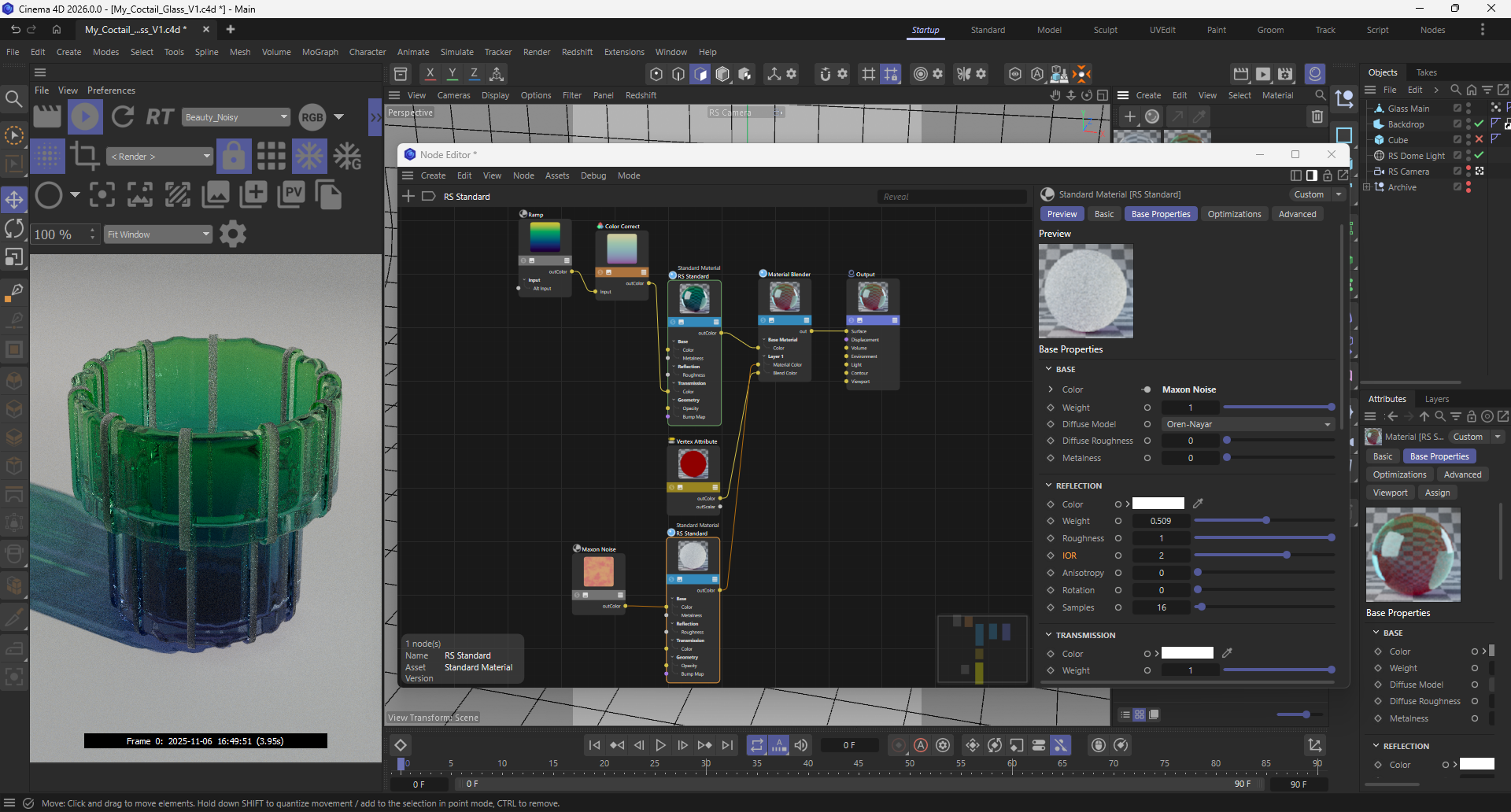The height and width of the screenshot is (812, 1511).
Task: Click the Assign button in Attributes panel
Action: [1437, 493]
